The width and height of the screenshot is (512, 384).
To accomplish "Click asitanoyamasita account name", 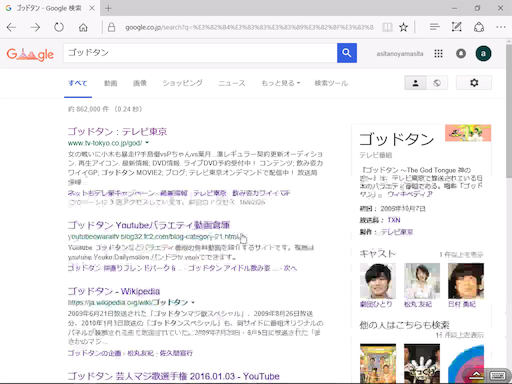I will click(x=400, y=54).
